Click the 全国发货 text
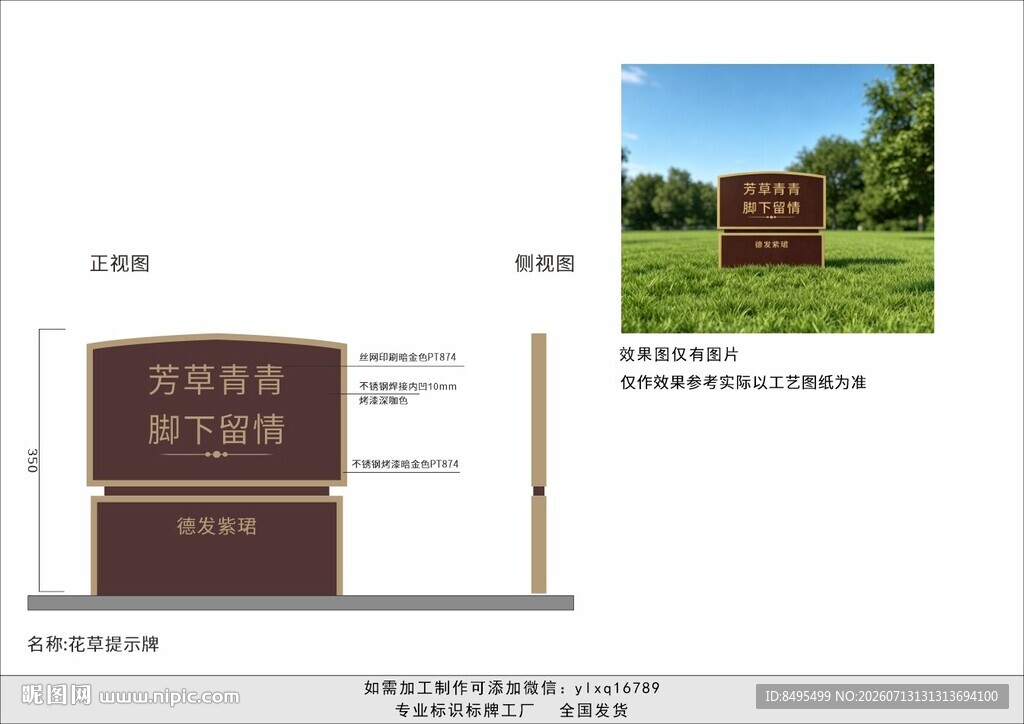The width and height of the screenshot is (1024, 724). point(594,710)
